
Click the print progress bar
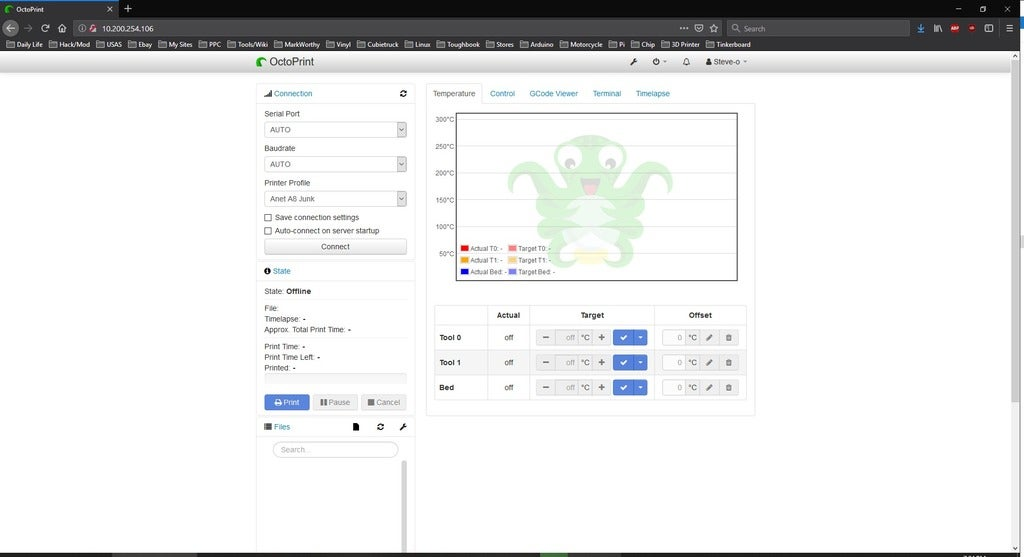[x=335, y=378]
